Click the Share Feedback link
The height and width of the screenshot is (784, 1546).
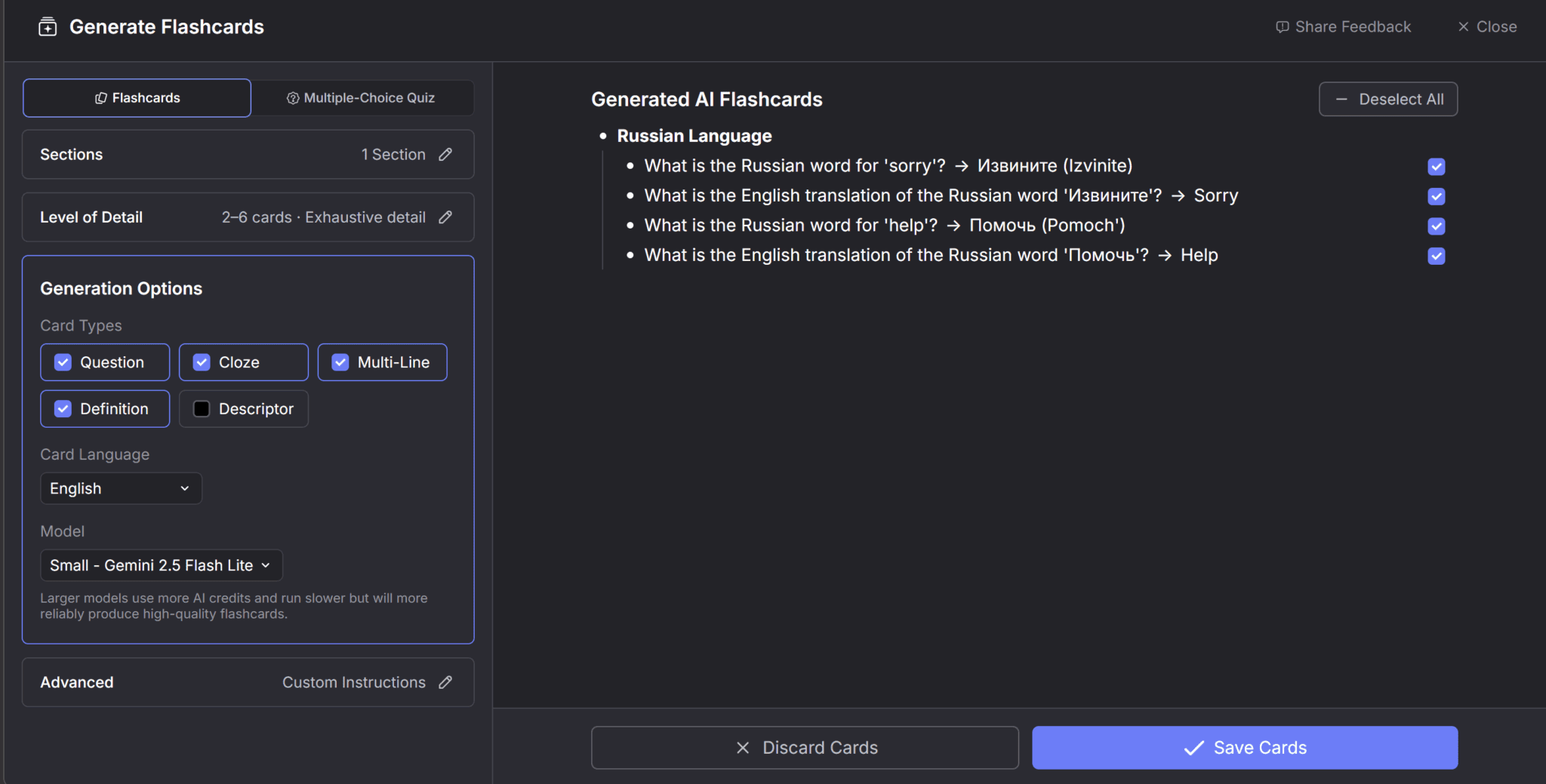click(x=1352, y=26)
